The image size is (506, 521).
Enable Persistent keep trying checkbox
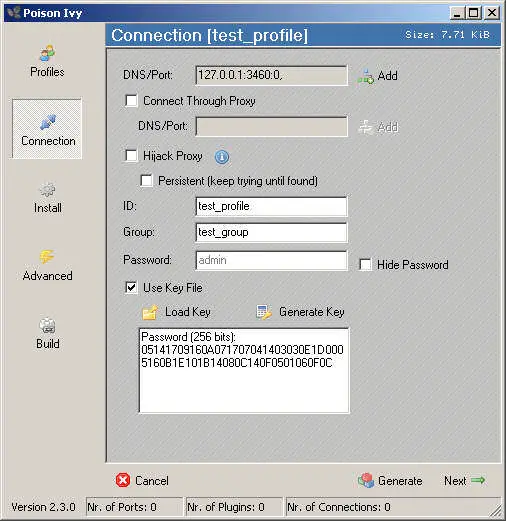(x=146, y=181)
